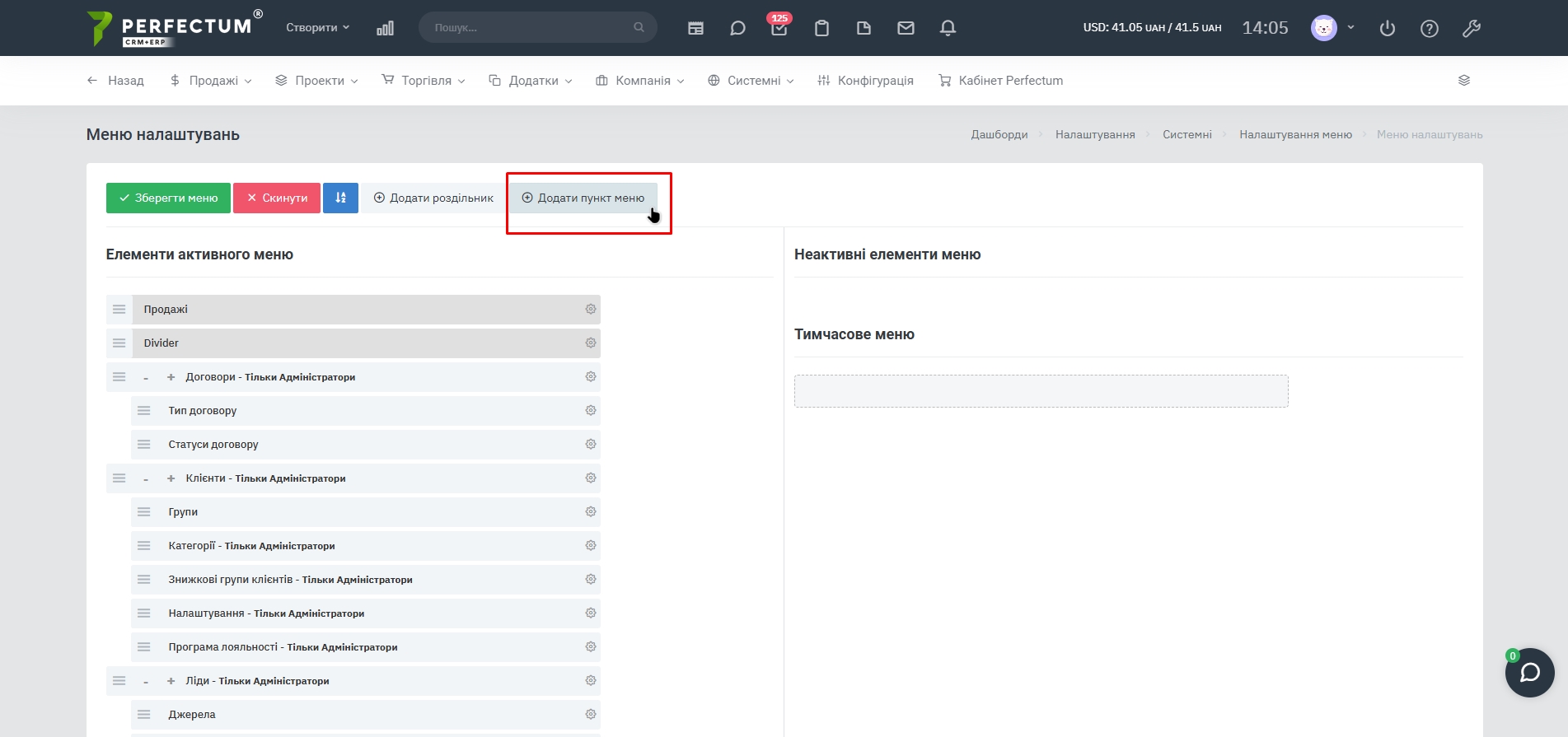1568x737 pixels.
Task: Open gear settings for Продажі item
Action: pyautogui.click(x=591, y=309)
